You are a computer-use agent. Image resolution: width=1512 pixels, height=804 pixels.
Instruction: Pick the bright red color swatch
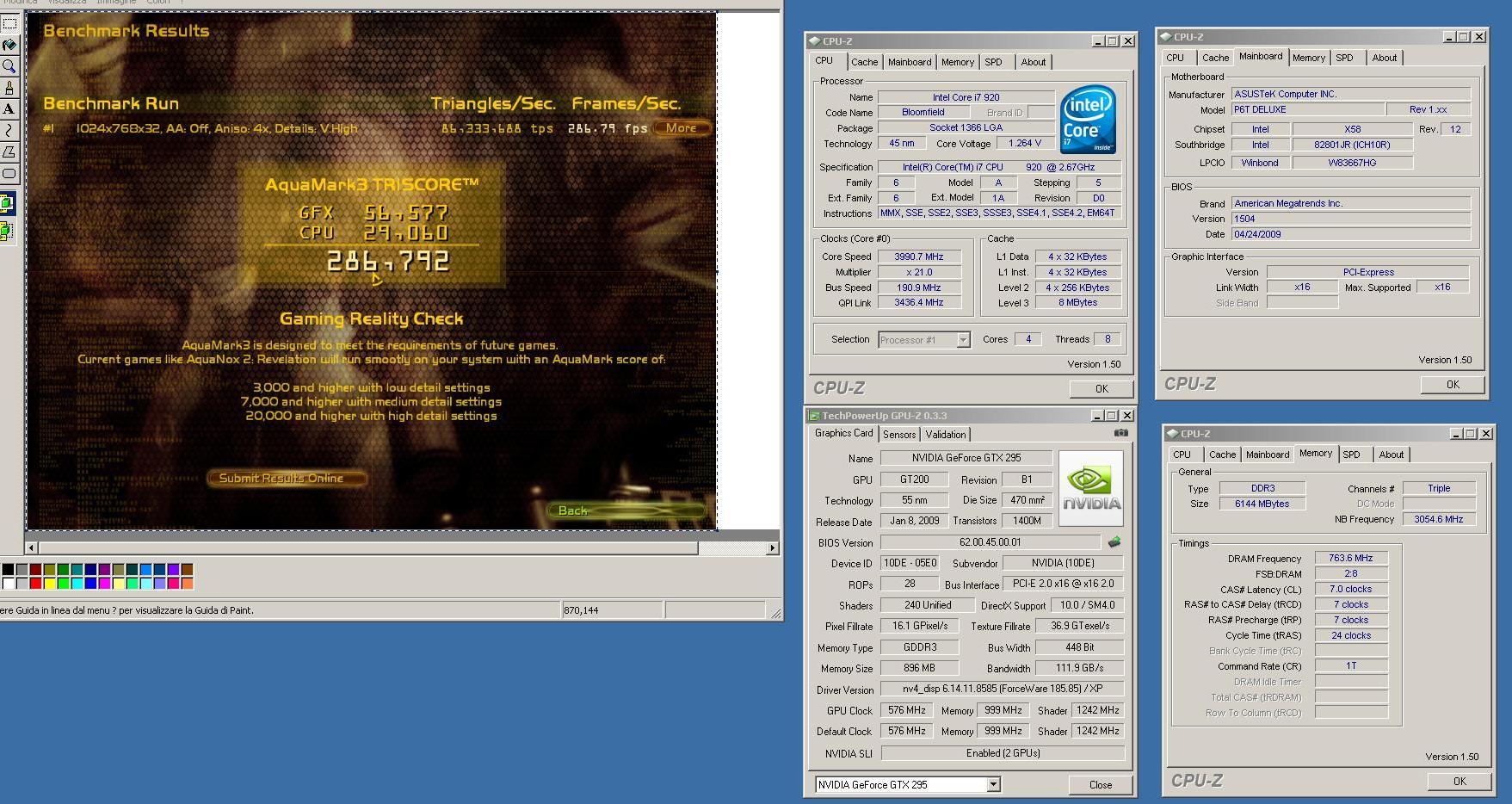click(x=35, y=583)
